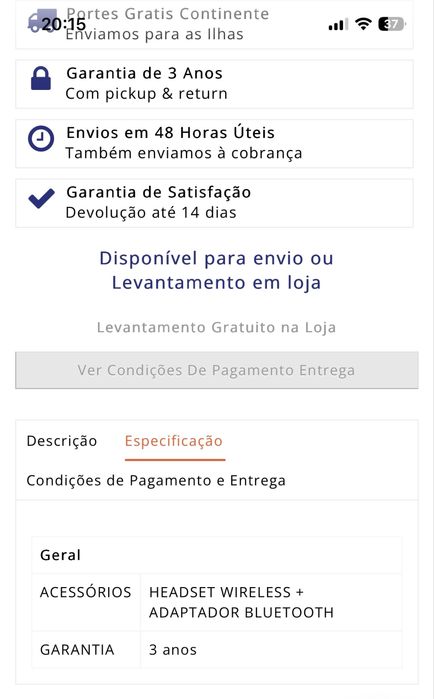Tap the padlock warranty icon
This screenshot has height=699, width=434.
41,78
